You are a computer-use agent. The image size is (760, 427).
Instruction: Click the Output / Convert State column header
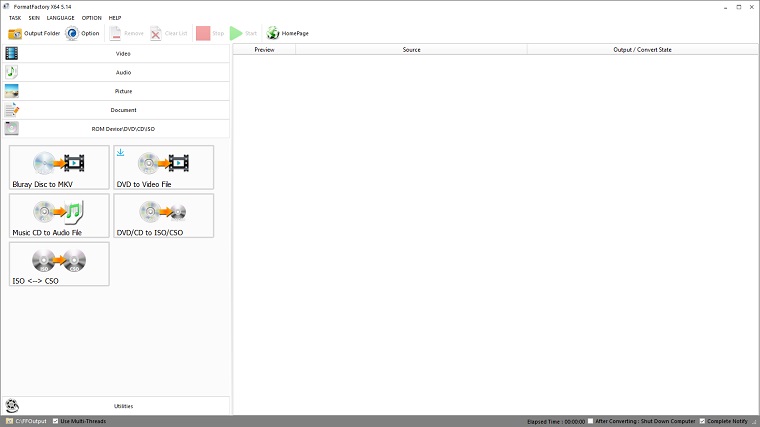click(642, 49)
